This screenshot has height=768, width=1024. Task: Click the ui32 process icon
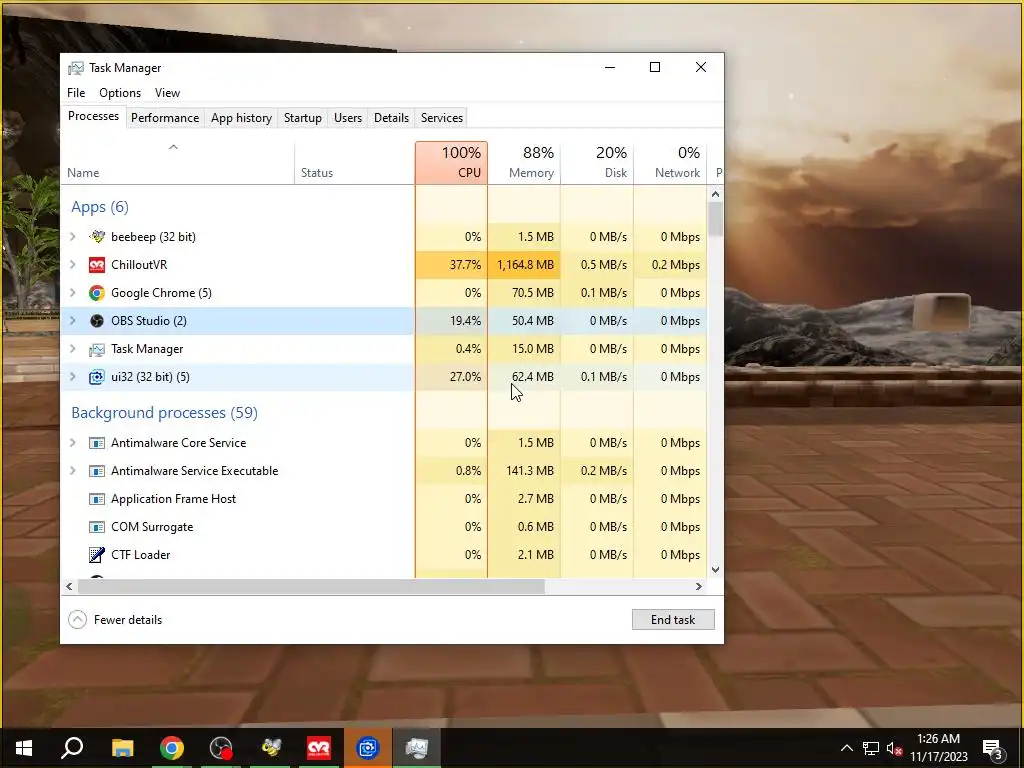pos(97,377)
